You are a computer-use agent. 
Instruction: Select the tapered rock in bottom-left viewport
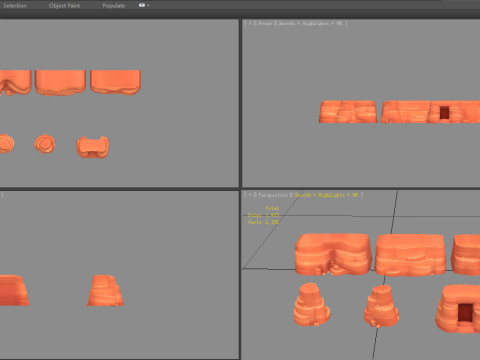coord(105,290)
